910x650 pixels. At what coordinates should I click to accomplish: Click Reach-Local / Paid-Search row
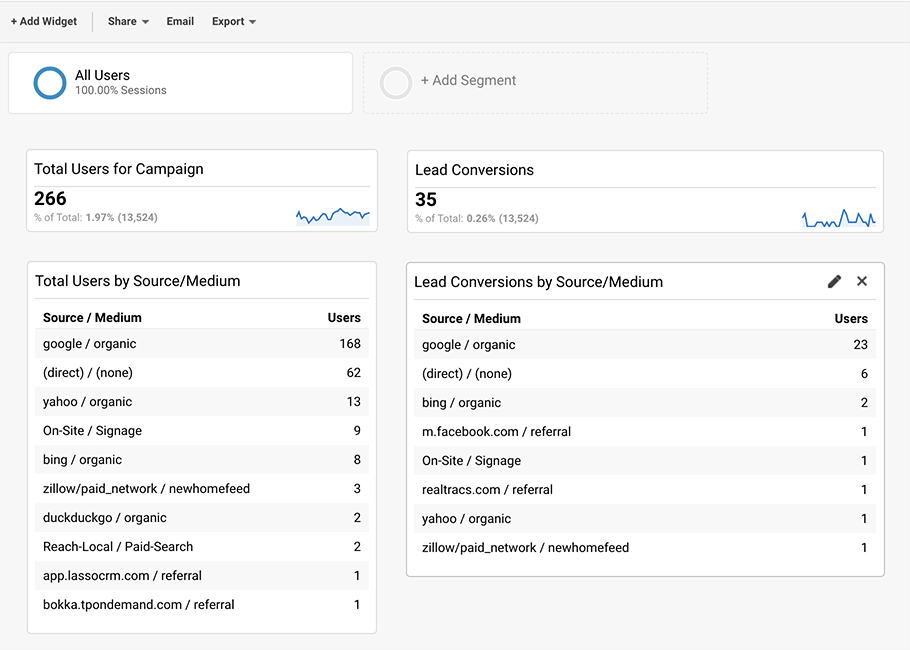202,547
